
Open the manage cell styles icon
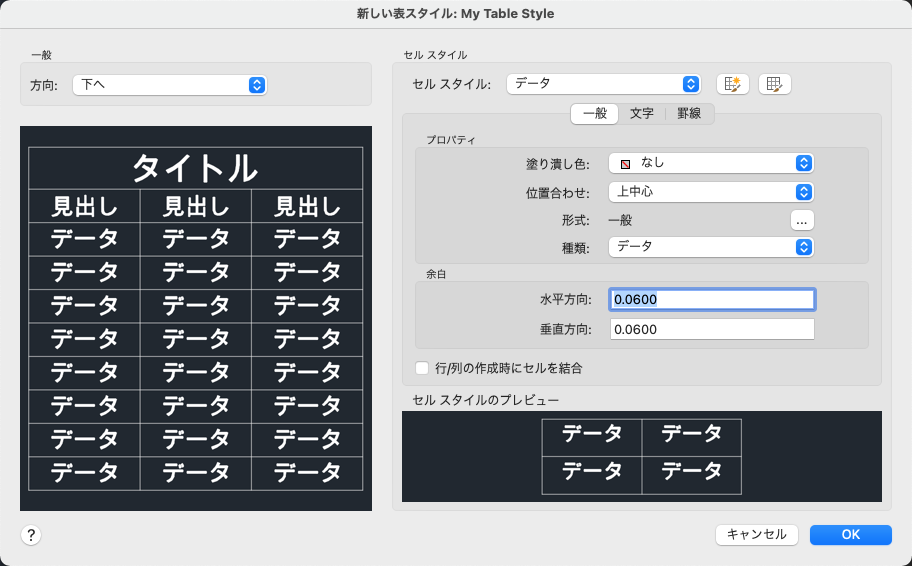tap(774, 84)
